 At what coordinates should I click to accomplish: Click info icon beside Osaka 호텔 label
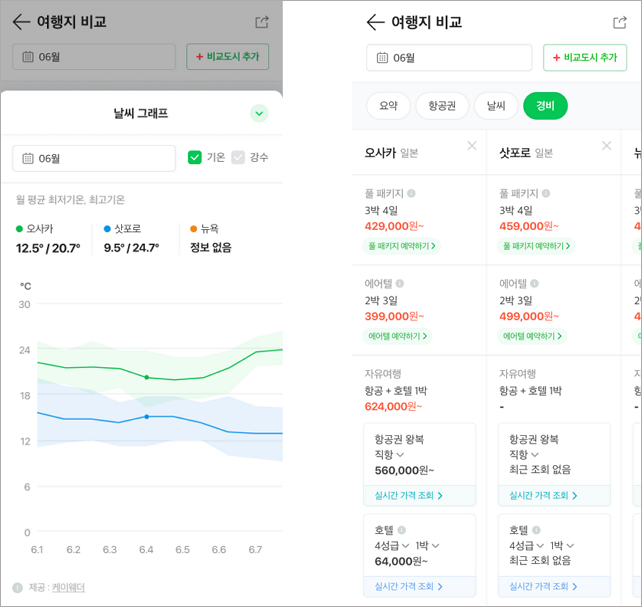[x=401, y=530]
